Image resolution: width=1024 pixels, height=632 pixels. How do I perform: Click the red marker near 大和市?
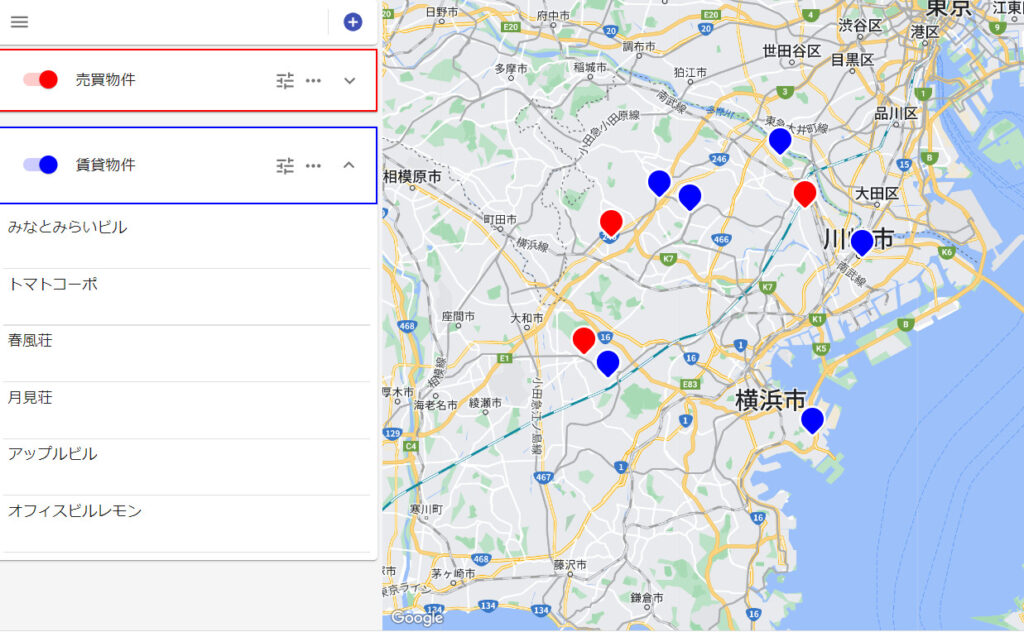tap(585, 340)
